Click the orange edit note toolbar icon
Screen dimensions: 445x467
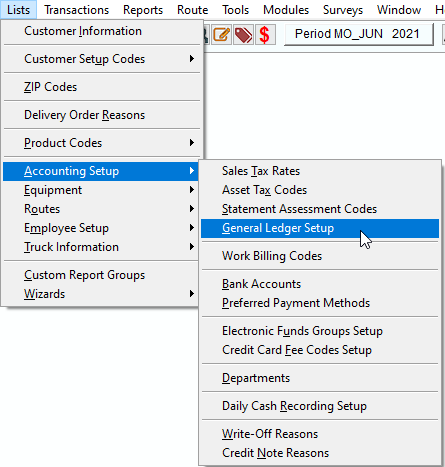[x=222, y=35]
